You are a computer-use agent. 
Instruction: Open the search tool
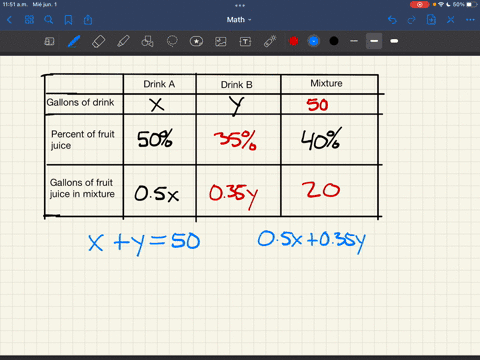(49, 20)
